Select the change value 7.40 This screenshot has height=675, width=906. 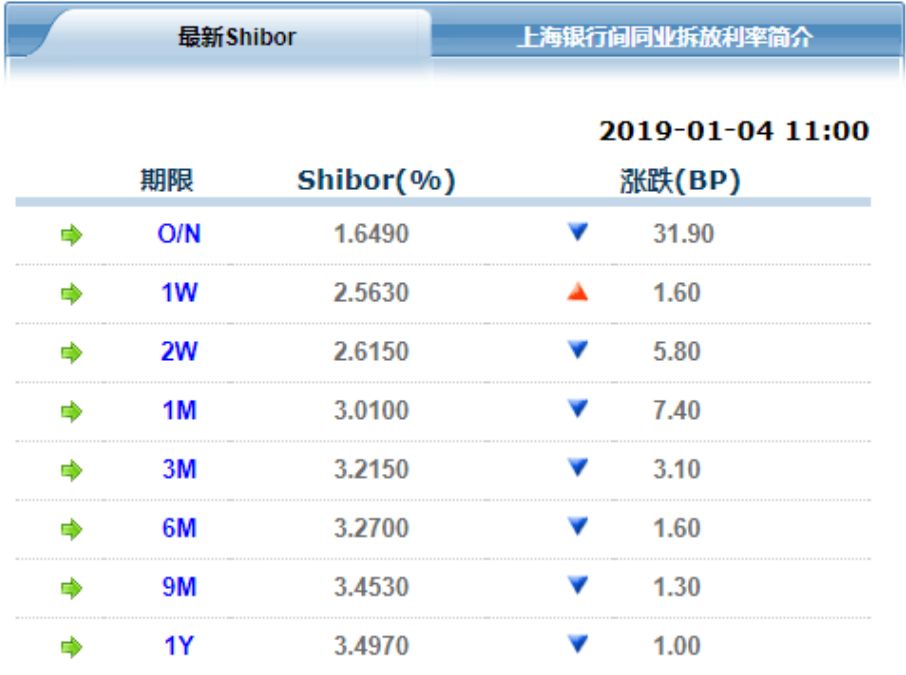(677, 411)
